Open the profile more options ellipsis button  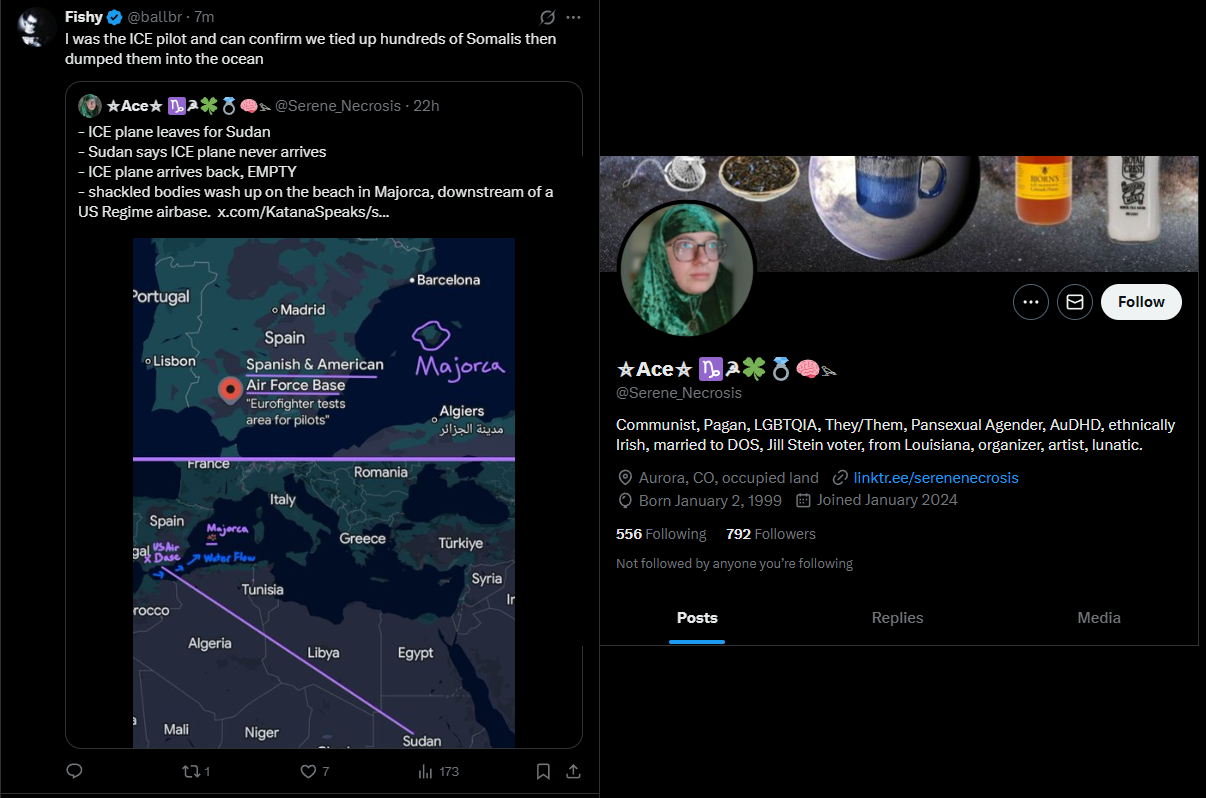point(1031,302)
